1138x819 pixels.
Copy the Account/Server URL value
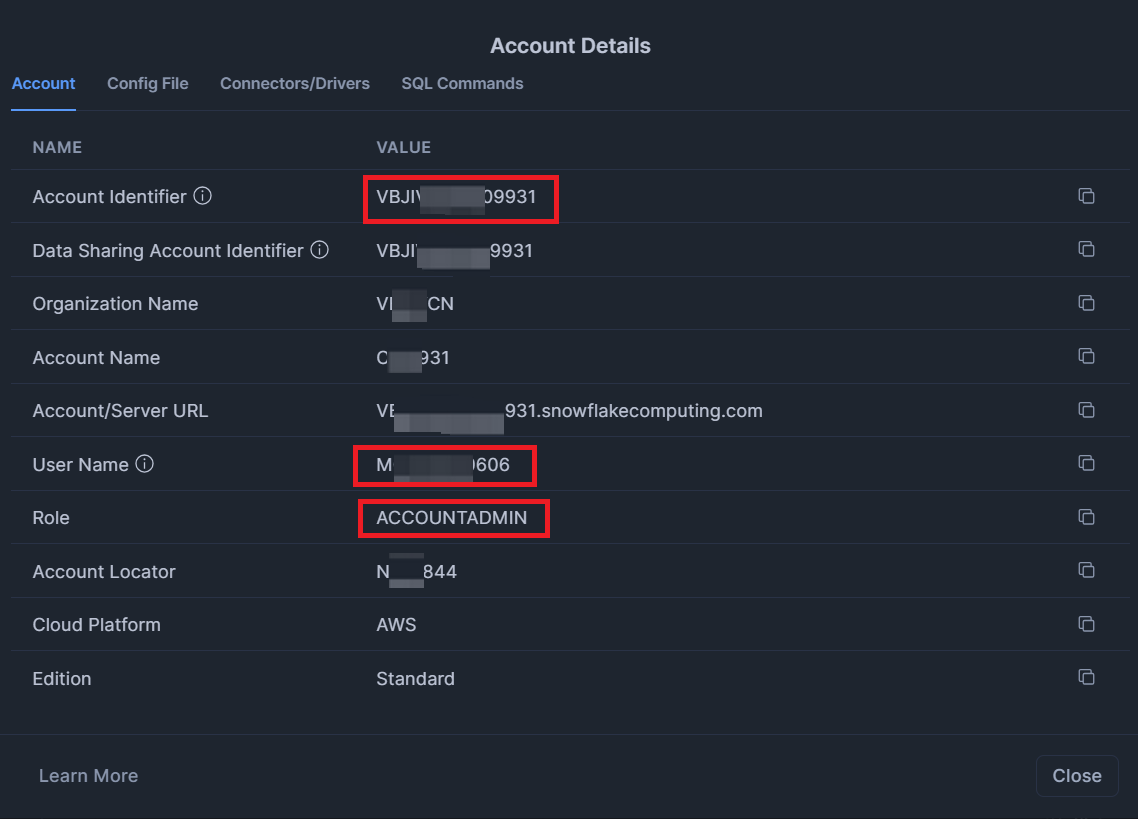pos(1086,410)
